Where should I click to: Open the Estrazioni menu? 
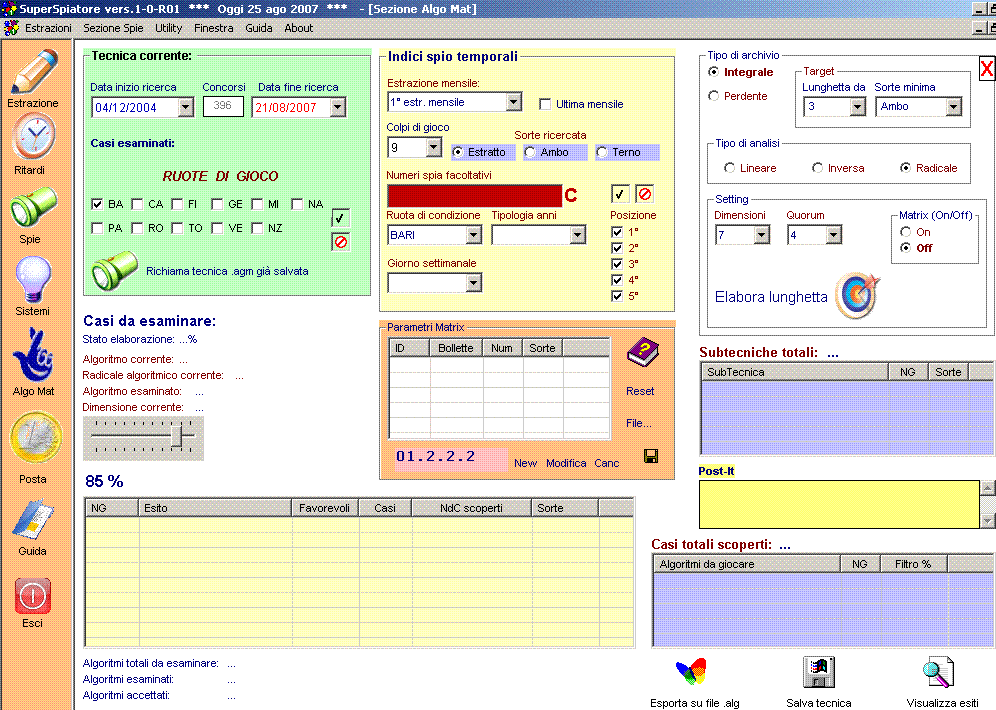click(x=48, y=28)
